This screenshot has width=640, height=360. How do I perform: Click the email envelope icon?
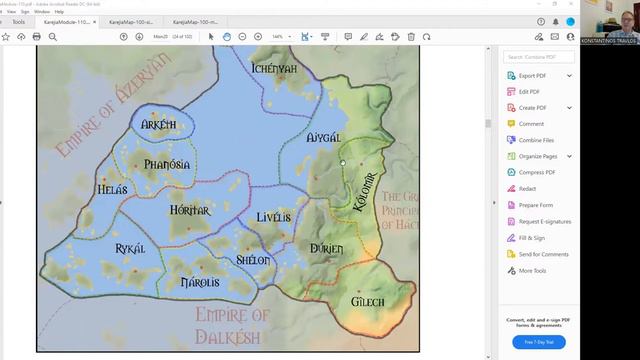click(555, 37)
